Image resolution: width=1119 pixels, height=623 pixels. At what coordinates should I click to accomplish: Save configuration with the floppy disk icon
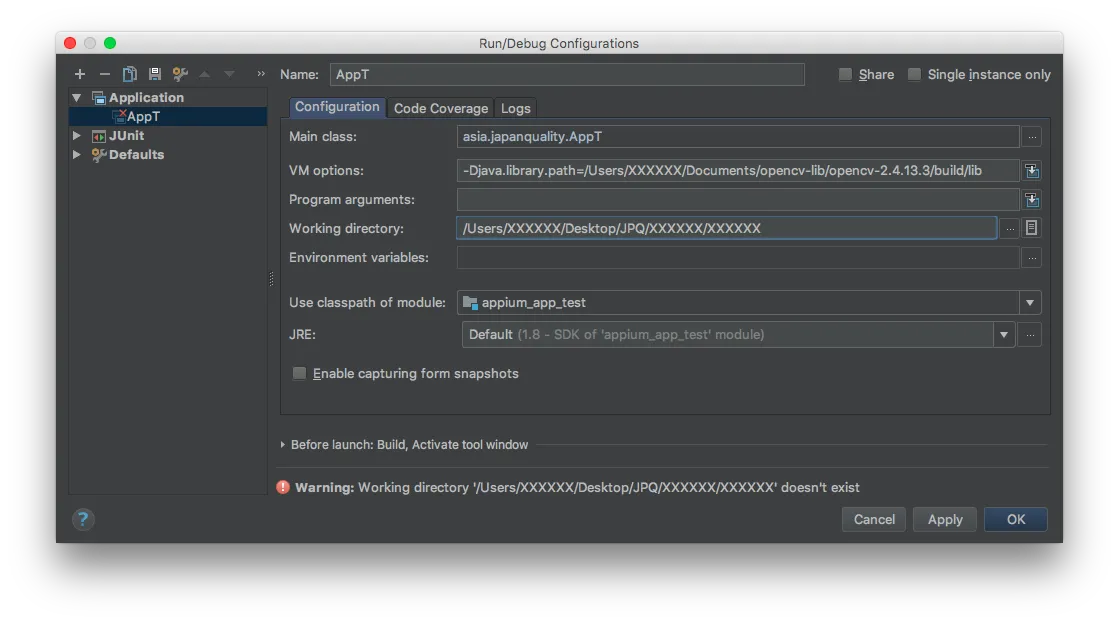click(154, 74)
